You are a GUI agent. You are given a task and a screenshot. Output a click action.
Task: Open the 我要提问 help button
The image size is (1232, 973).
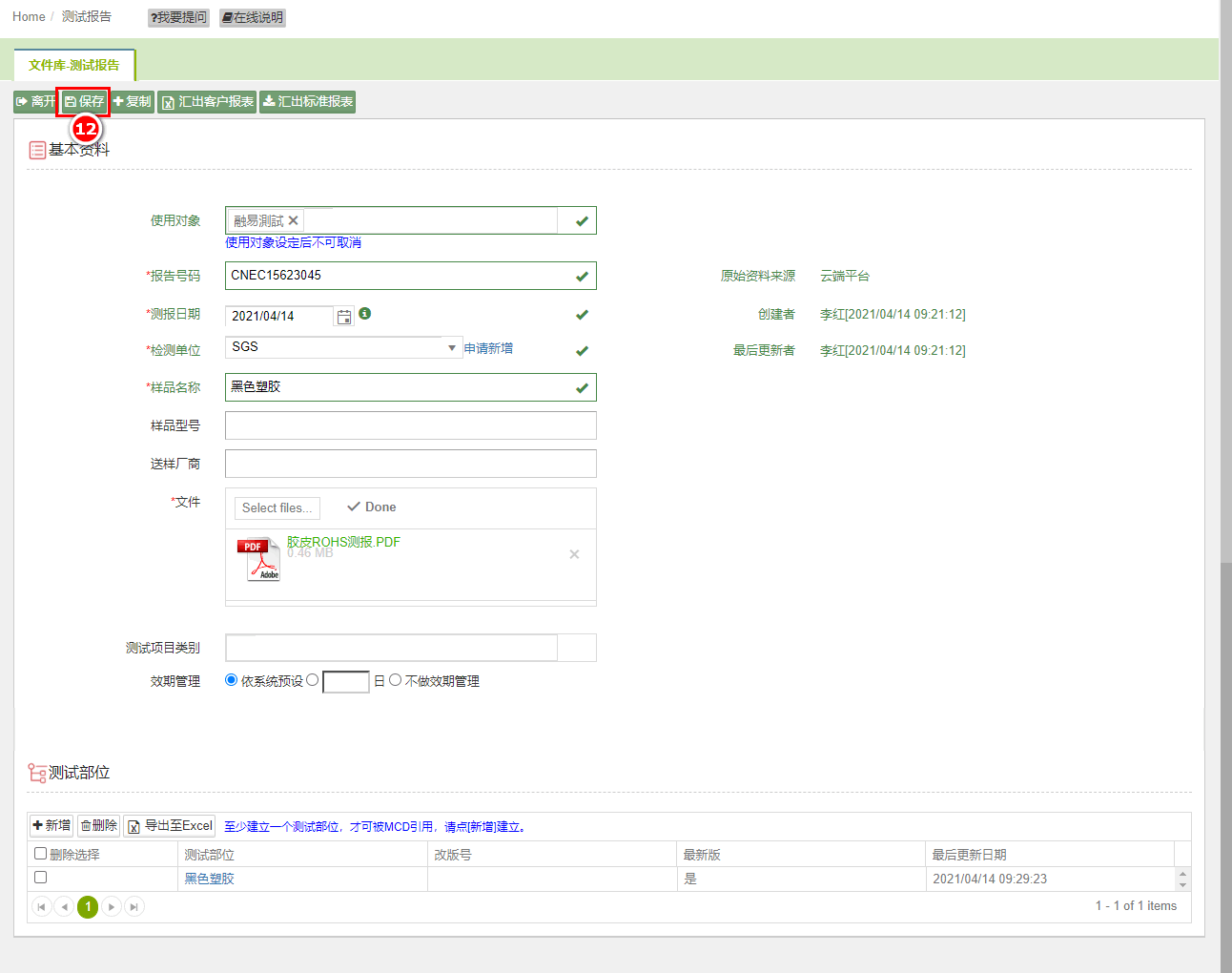pyautogui.click(x=179, y=17)
